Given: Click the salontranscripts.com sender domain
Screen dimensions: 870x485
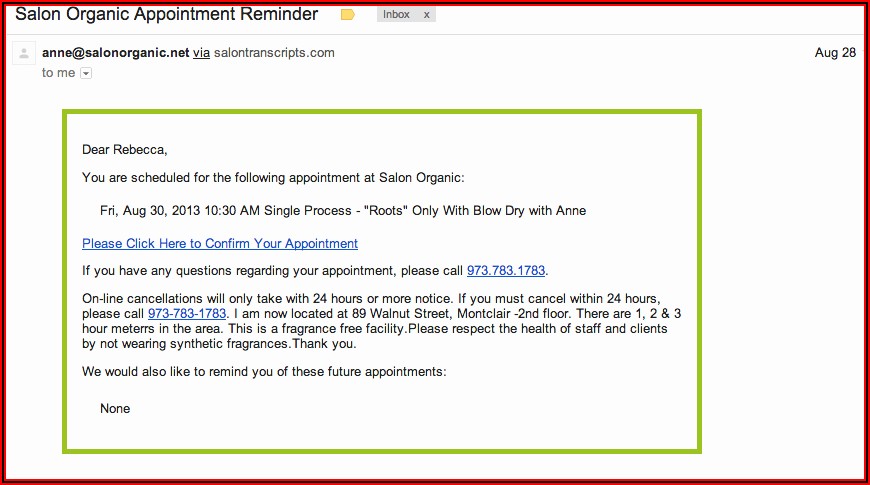Looking at the screenshot, I should (x=274, y=53).
